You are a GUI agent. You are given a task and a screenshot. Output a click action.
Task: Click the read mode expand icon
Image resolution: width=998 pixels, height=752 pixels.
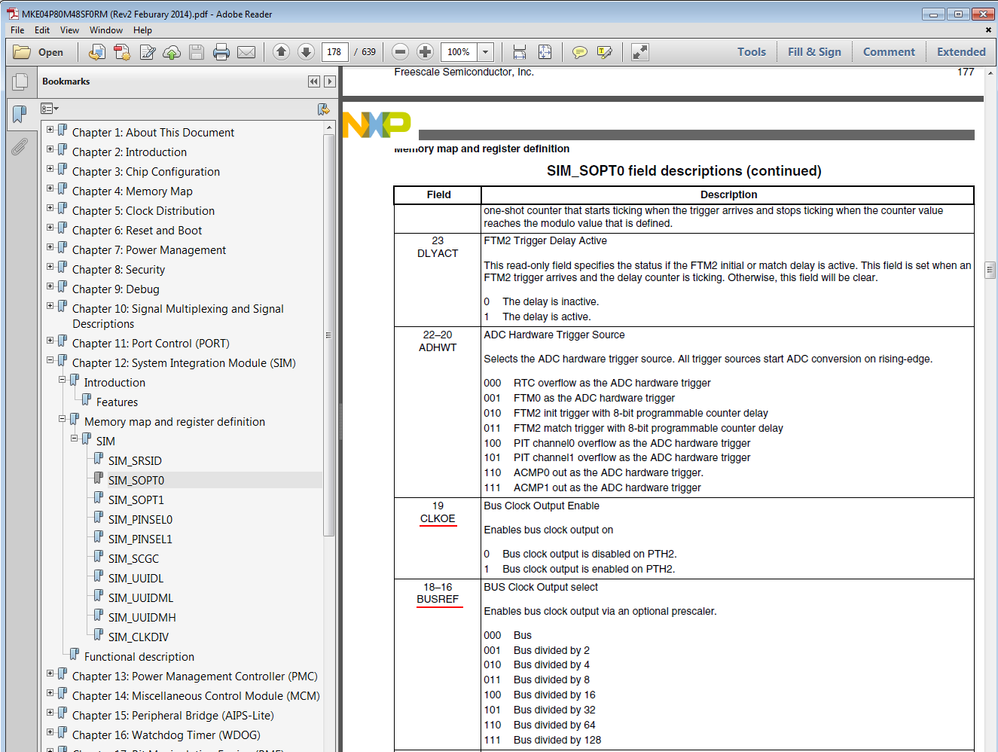pos(640,52)
